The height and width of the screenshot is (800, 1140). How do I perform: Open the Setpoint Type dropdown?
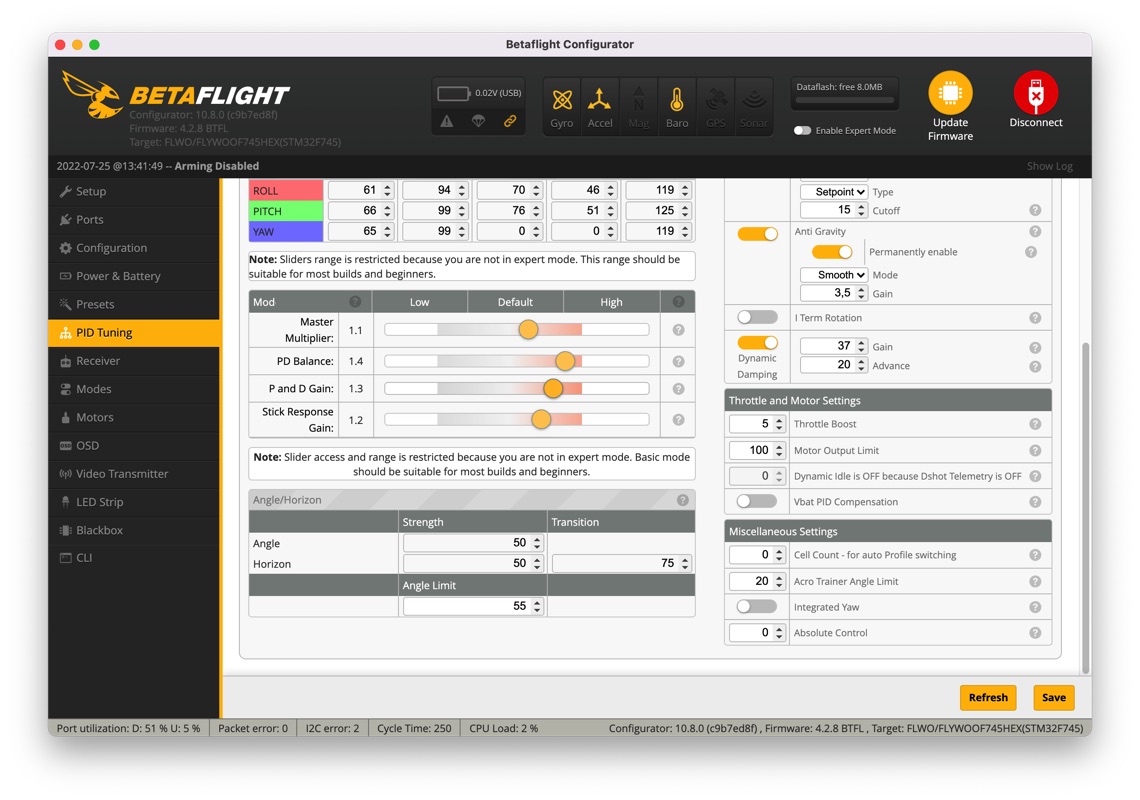833,192
